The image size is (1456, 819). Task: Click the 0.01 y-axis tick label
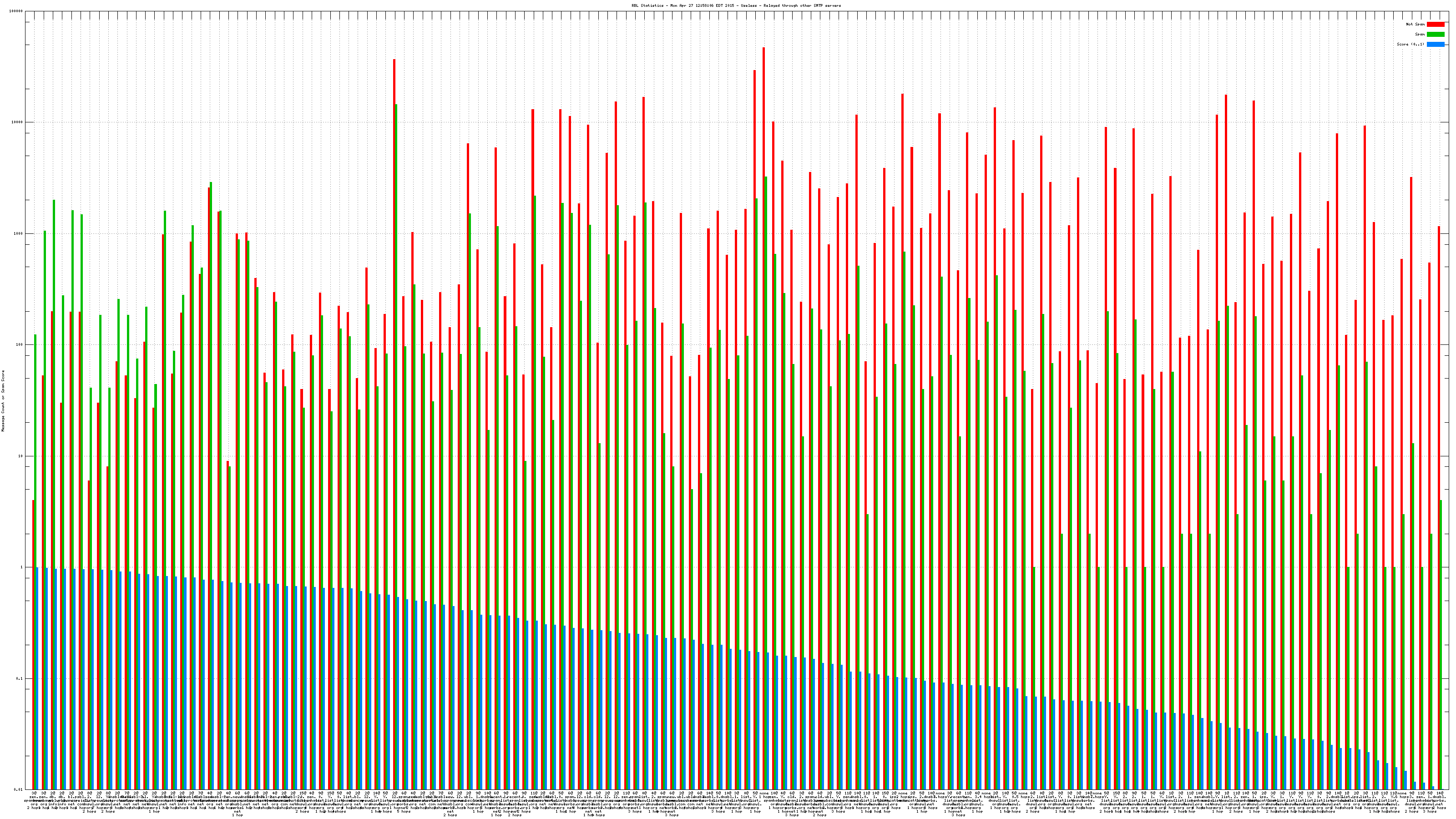click(19, 789)
